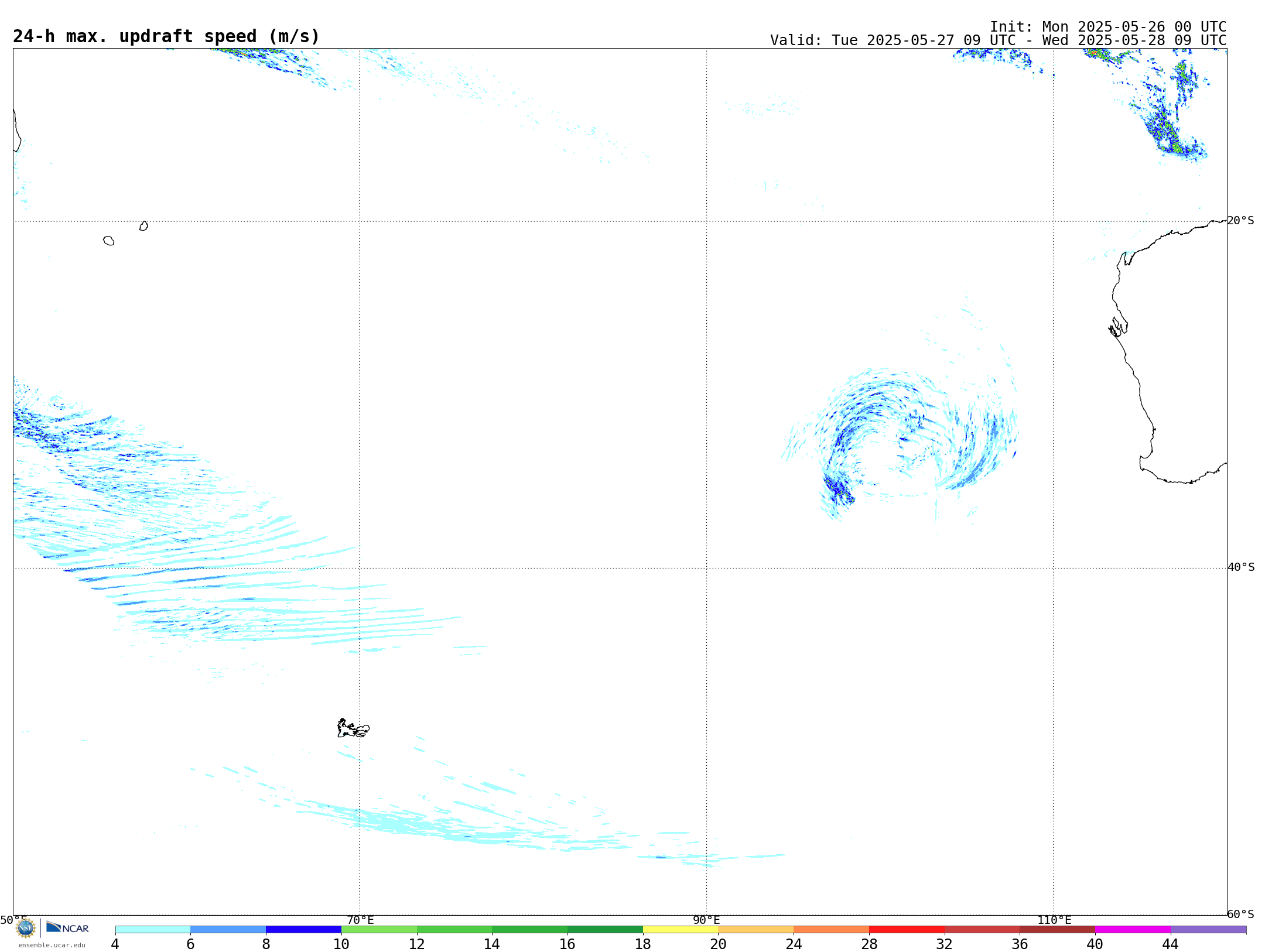
Task: Click the colorbar tick value 18
Action: [643, 944]
